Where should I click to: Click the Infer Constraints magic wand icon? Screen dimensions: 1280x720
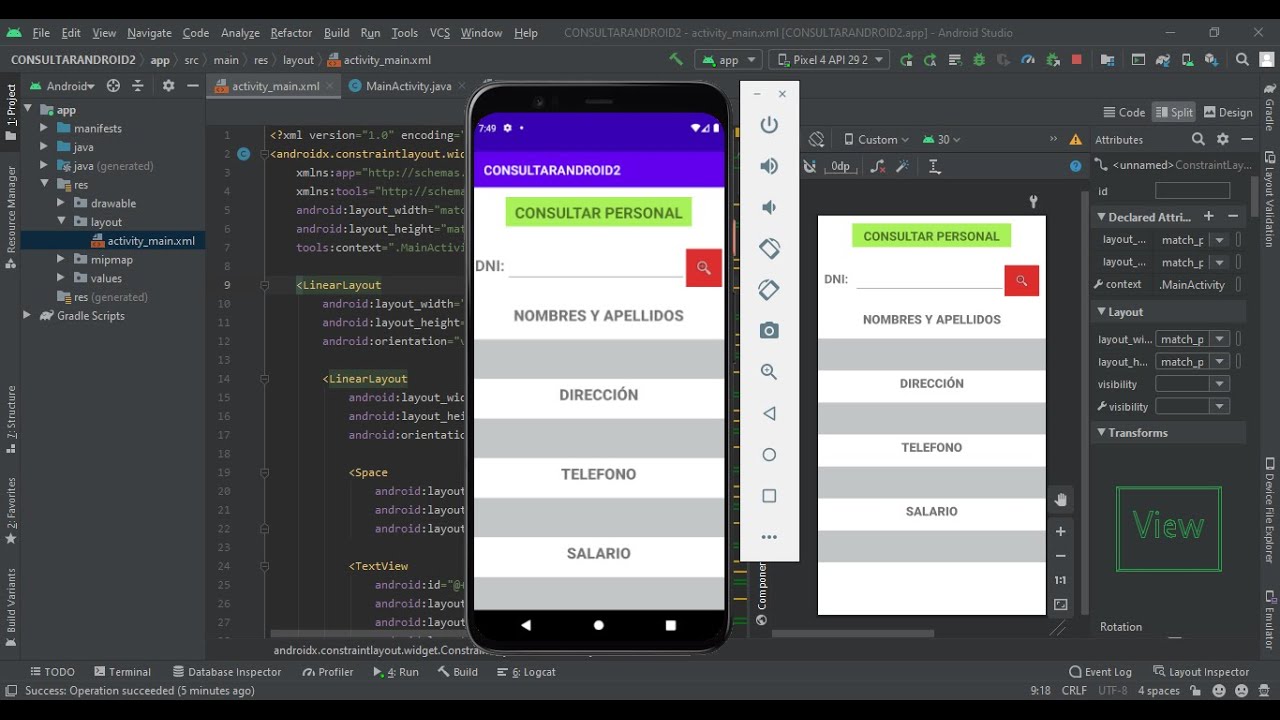[902, 167]
